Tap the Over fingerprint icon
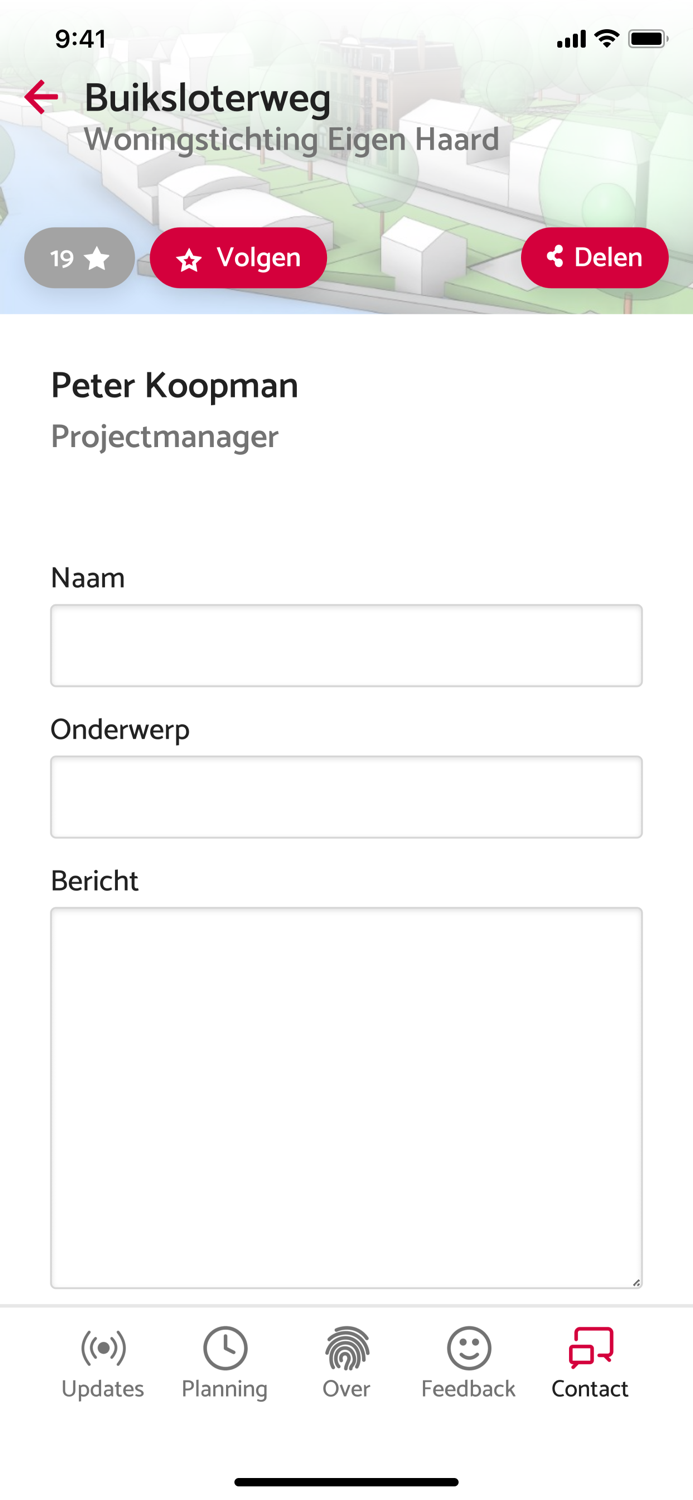This screenshot has height=1500, width=693. (346, 1348)
